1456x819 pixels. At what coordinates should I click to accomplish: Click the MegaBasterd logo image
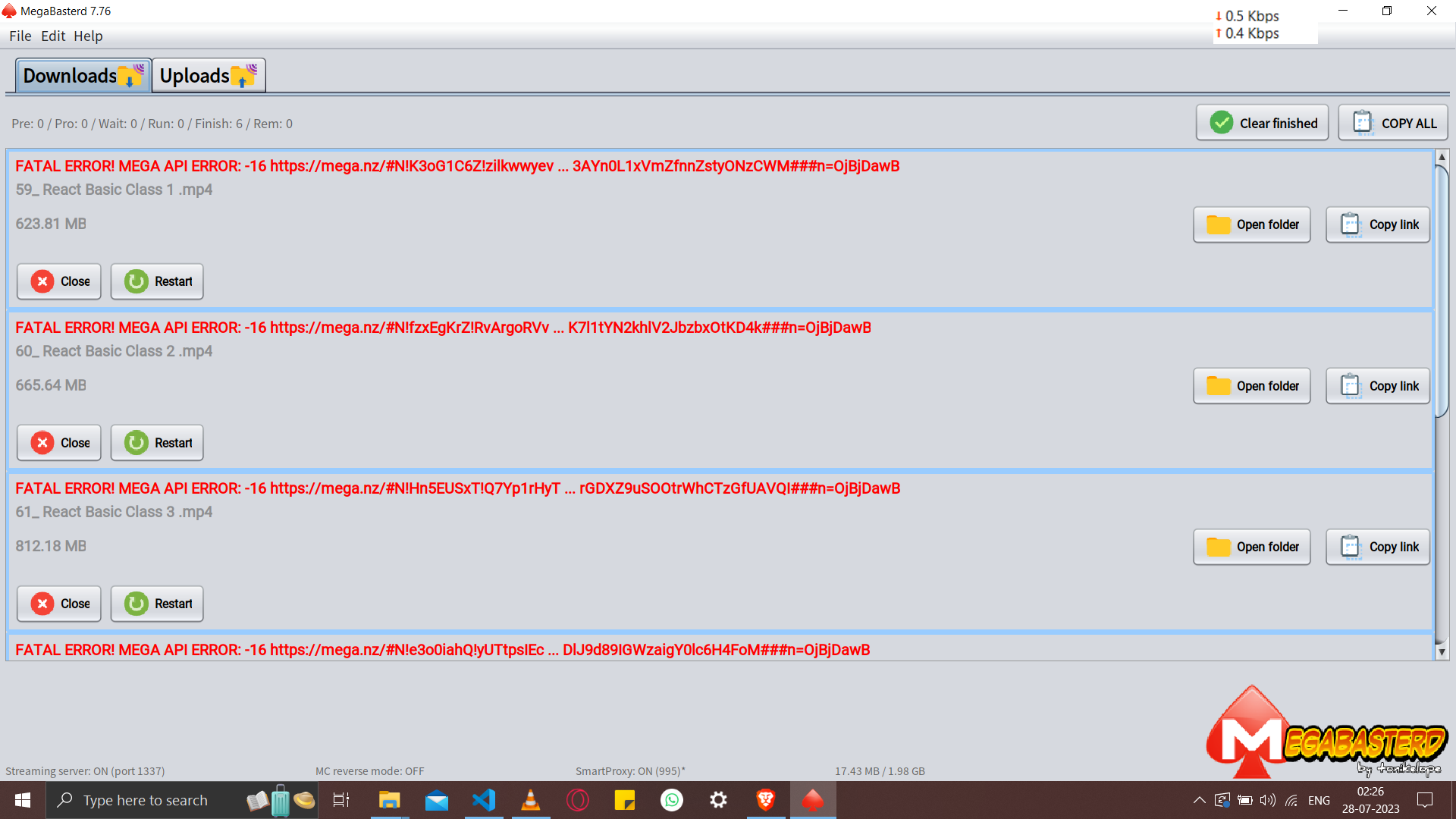click(x=1326, y=733)
